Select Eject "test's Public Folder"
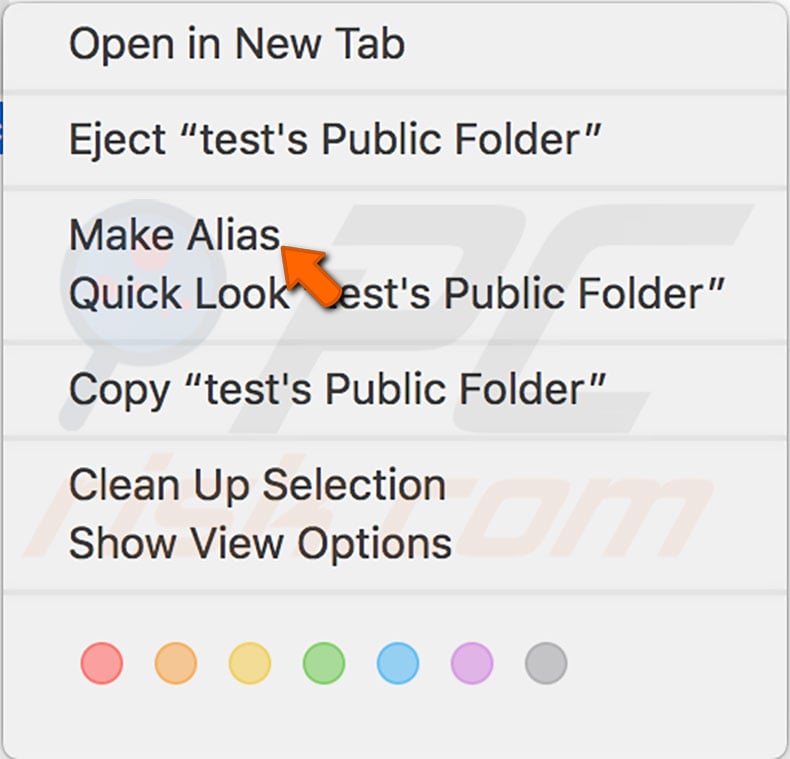 tap(335, 139)
